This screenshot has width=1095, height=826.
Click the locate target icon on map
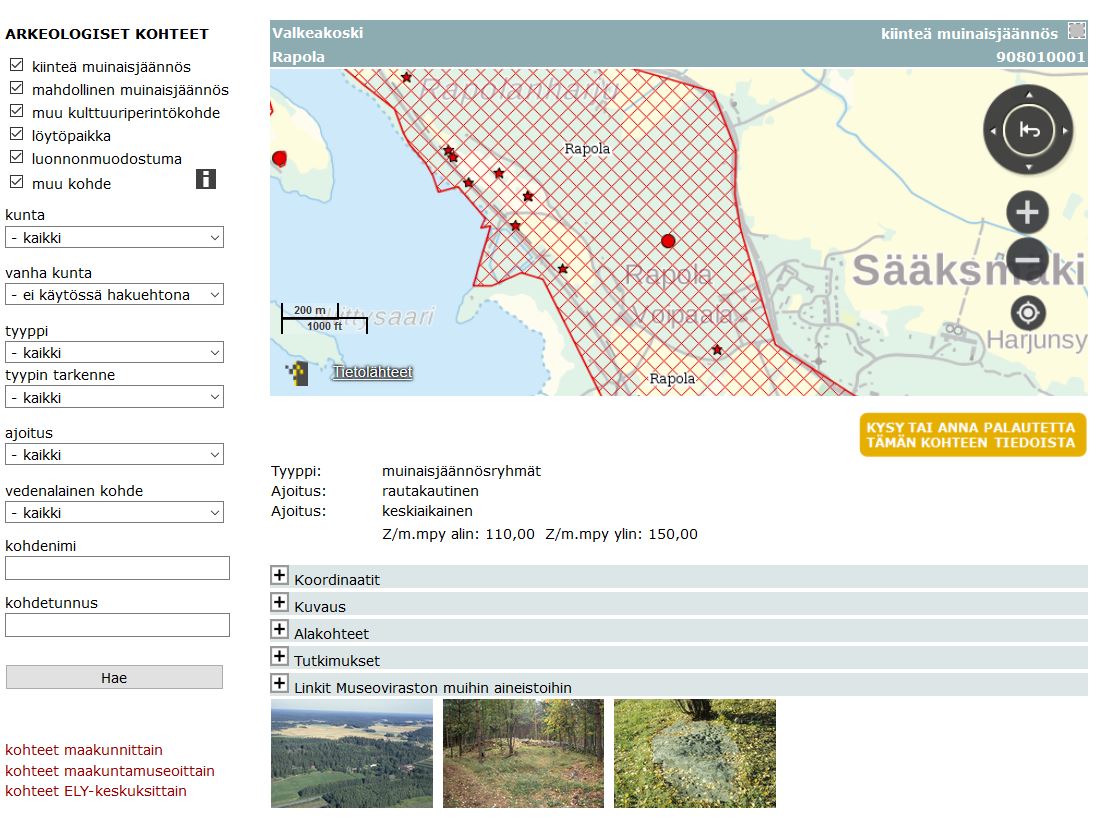1027,313
